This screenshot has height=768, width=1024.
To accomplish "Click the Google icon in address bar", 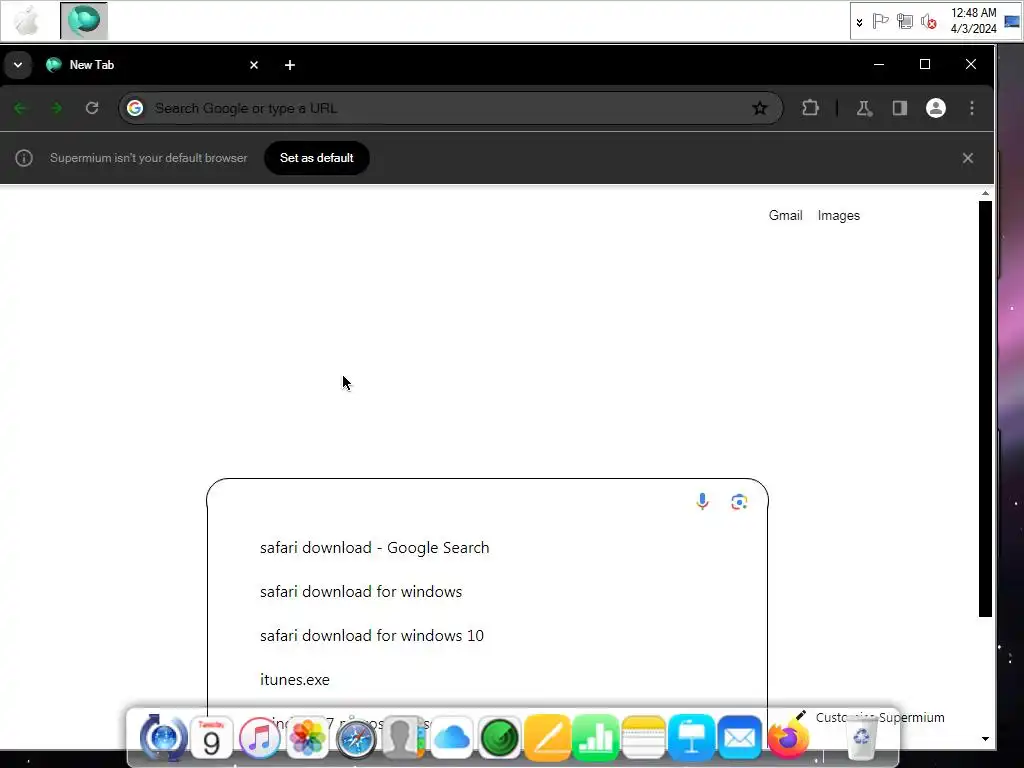I will click(135, 108).
